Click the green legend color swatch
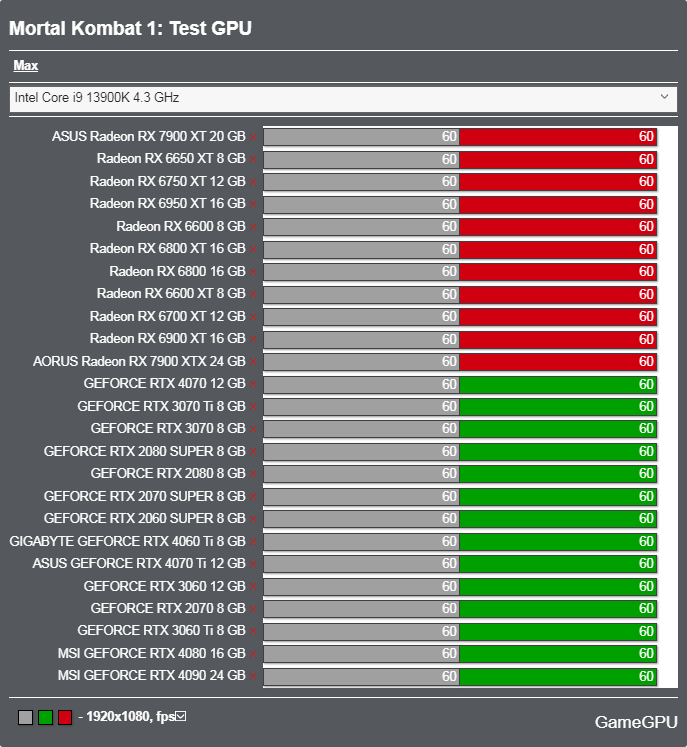687x747 pixels. tap(45, 717)
